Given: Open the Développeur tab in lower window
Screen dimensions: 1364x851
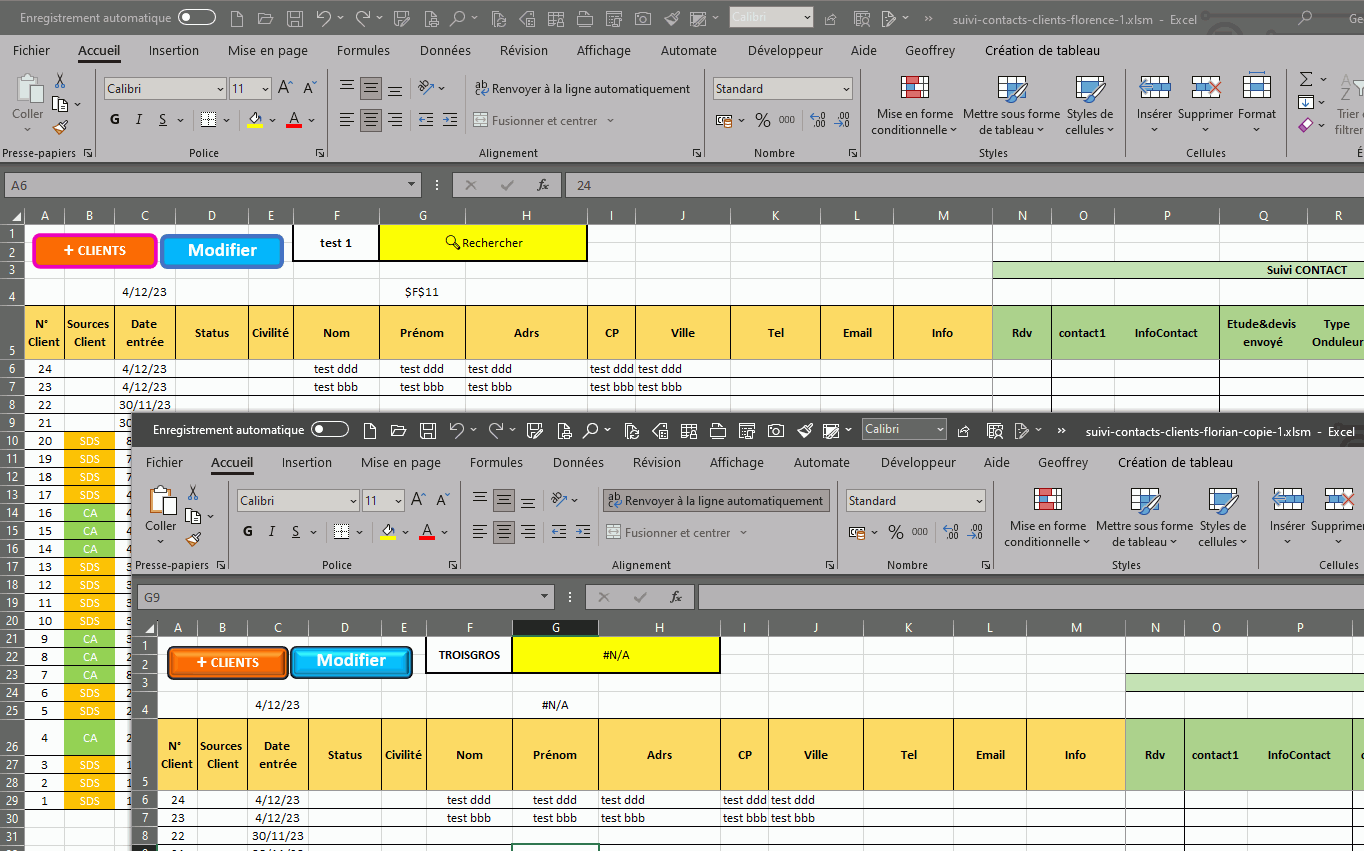Looking at the screenshot, I should pyautogui.click(x=917, y=463).
